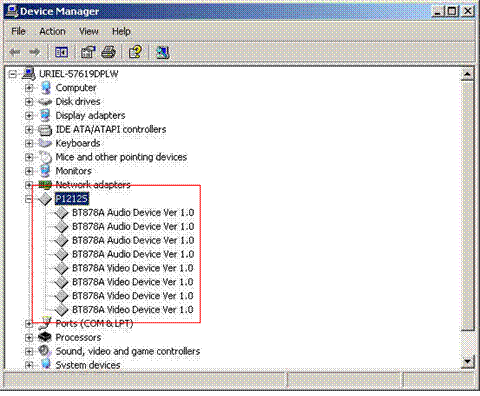Expand the IDE ATA/ATAPI controllers category

[x=29, y=129]
